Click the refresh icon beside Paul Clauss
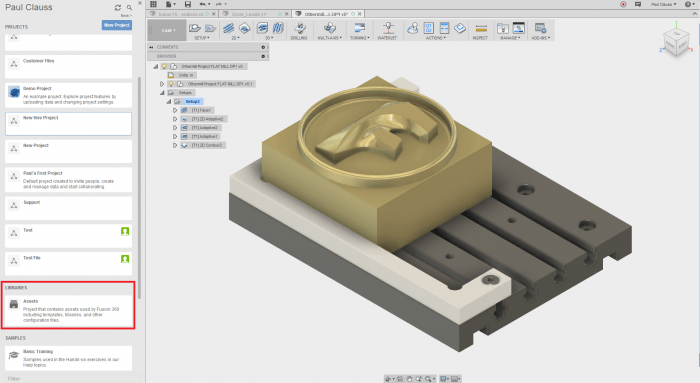The width and height of the screenshot is (700, 383). (118, 8)
